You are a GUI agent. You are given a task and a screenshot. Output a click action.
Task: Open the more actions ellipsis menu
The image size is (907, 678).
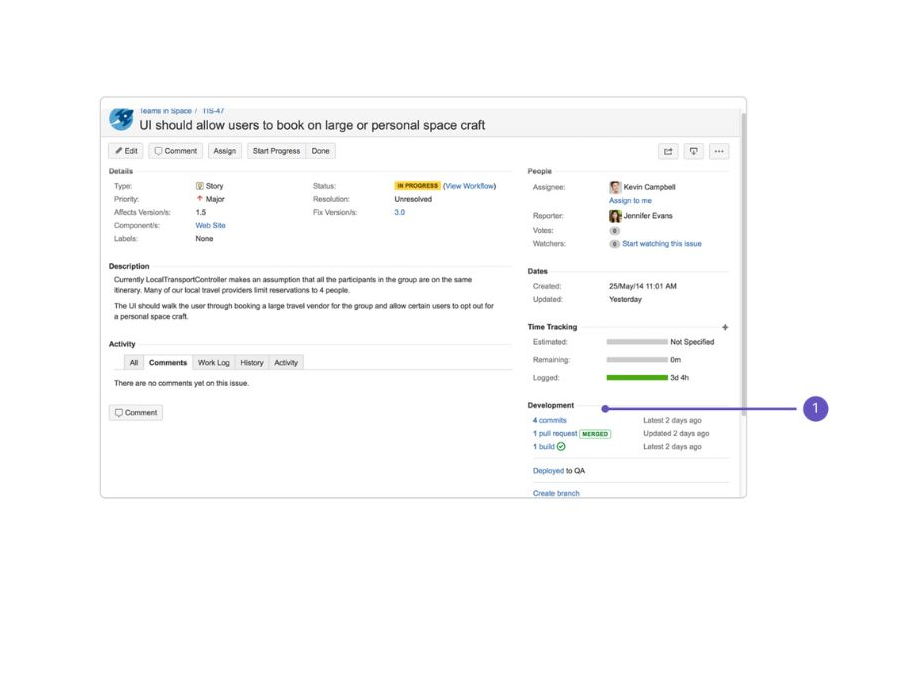719,152
